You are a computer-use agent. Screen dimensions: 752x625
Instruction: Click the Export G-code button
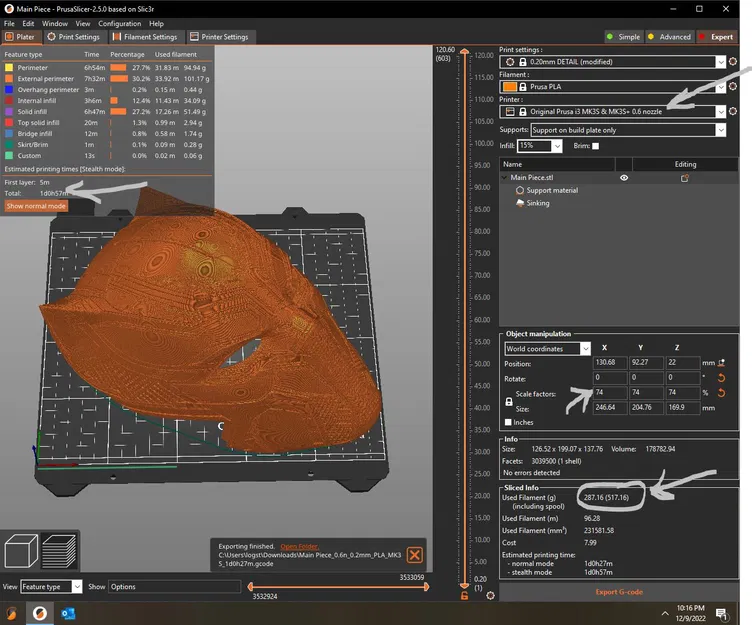click(x=620, y=592)
